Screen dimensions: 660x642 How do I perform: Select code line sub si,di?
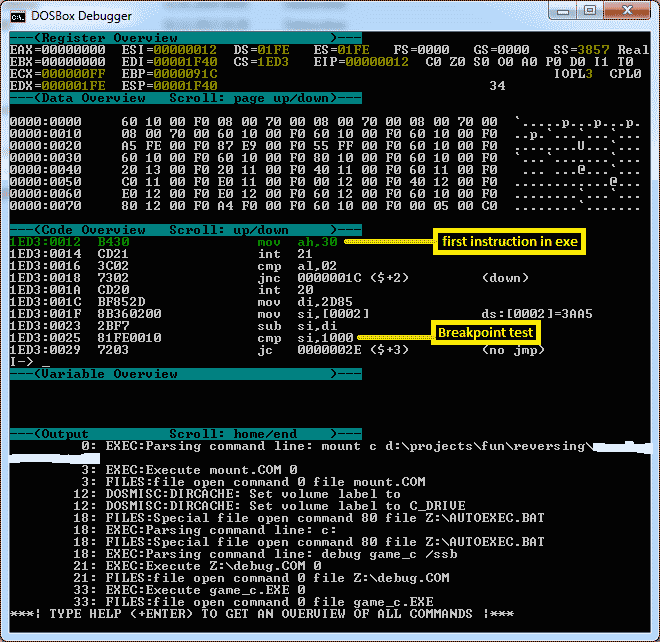[173, 326]
